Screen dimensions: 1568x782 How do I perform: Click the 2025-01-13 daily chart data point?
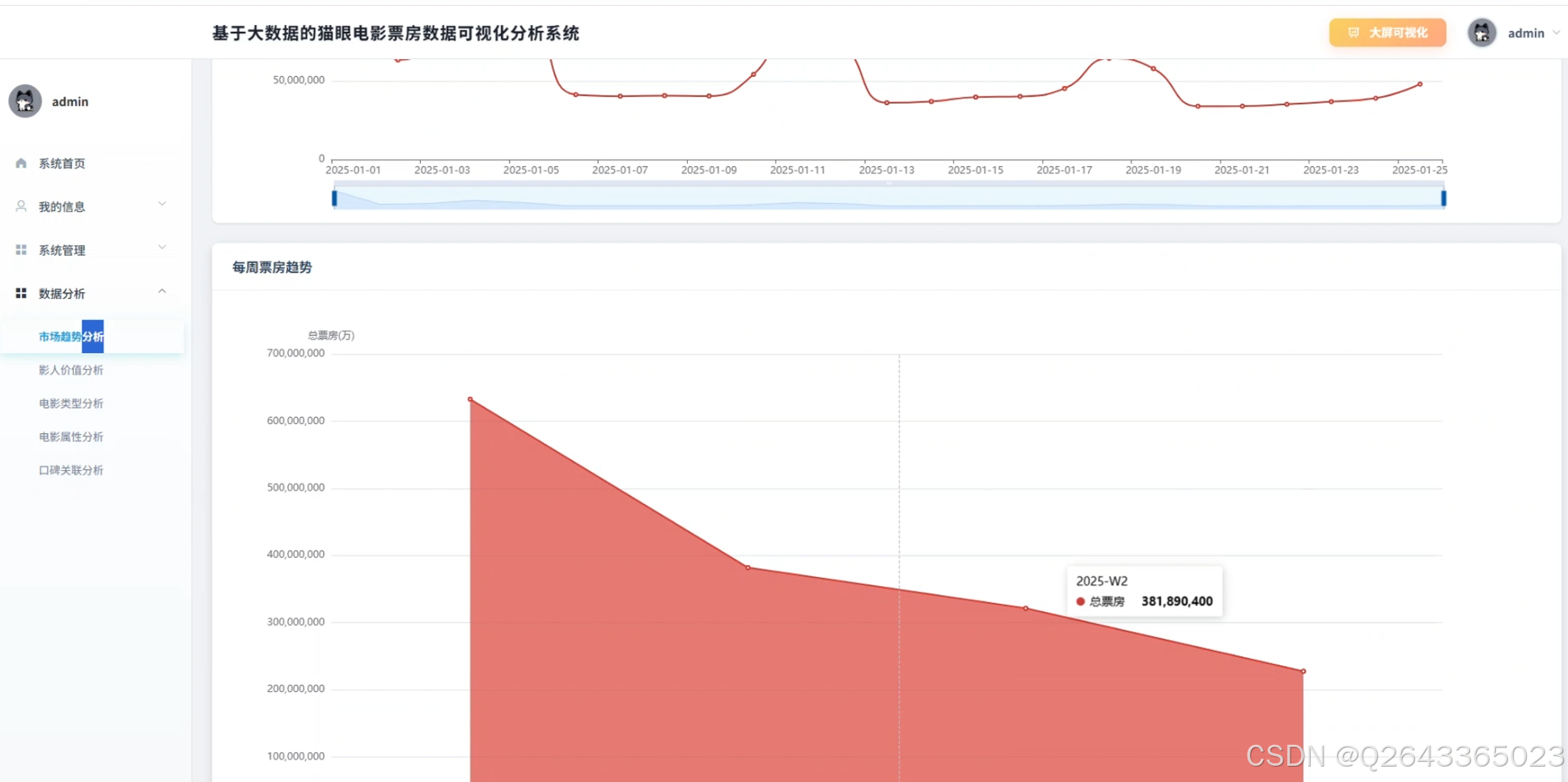click(x=887, y=103)
